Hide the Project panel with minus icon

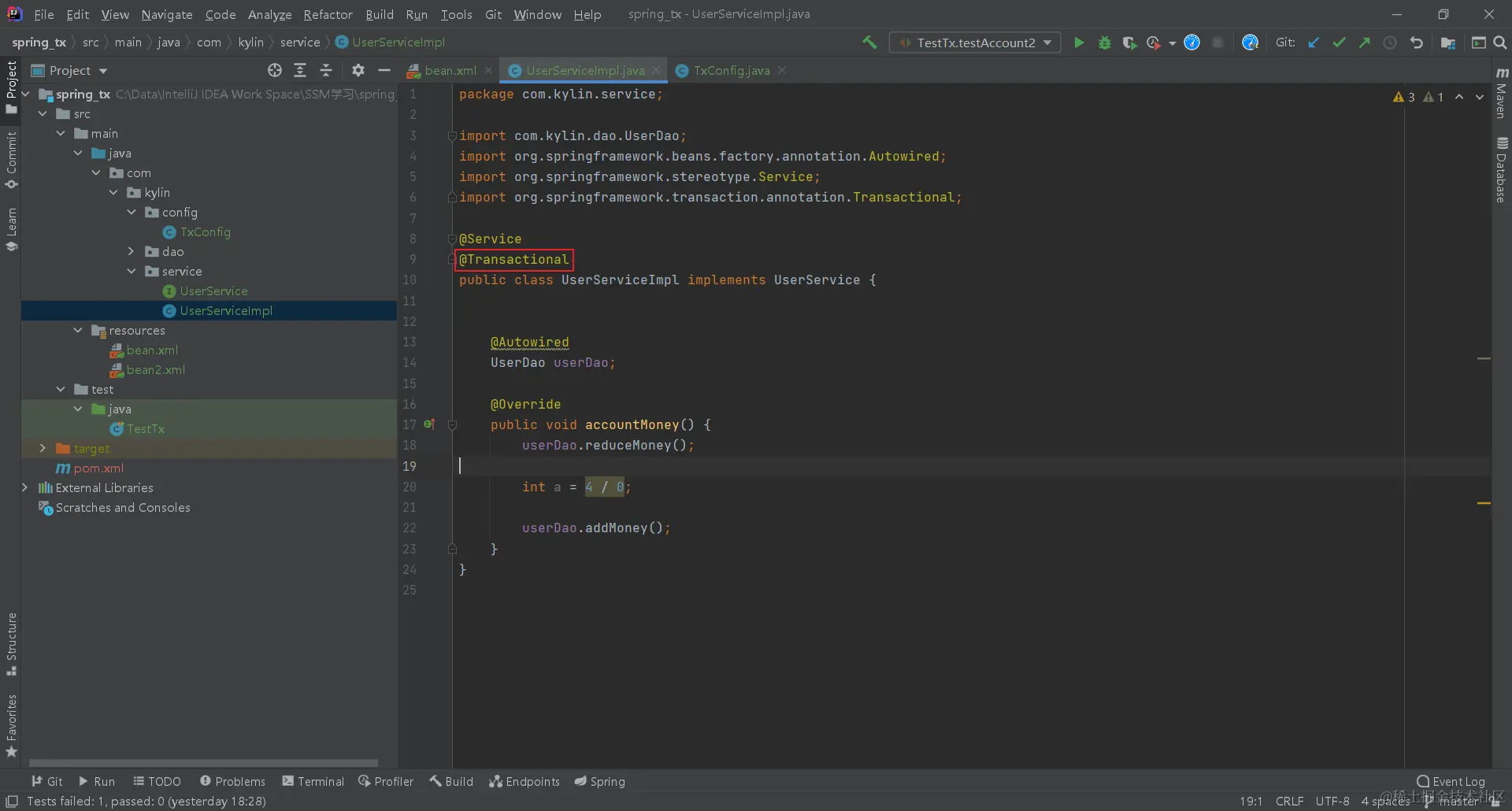[384, 71]
